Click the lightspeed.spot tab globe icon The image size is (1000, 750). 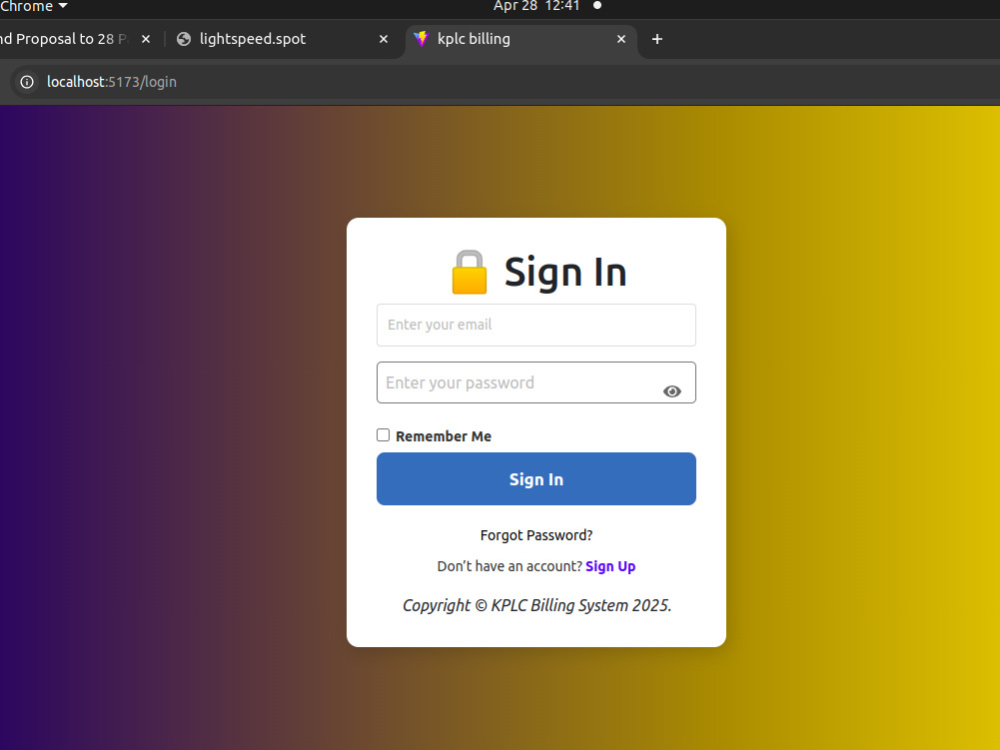(184, 39)
